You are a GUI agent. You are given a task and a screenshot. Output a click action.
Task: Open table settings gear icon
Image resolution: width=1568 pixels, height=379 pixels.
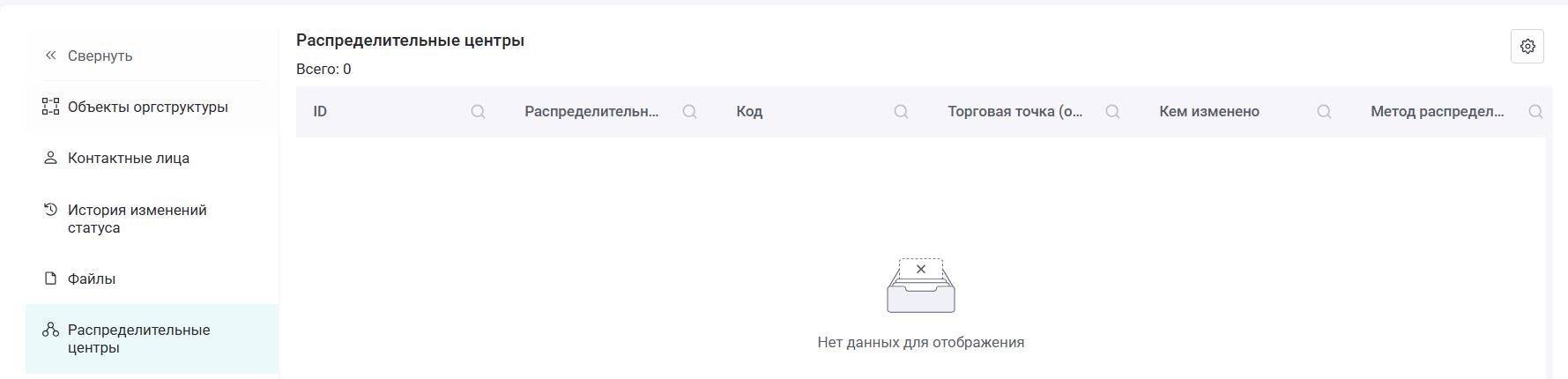1527,46
